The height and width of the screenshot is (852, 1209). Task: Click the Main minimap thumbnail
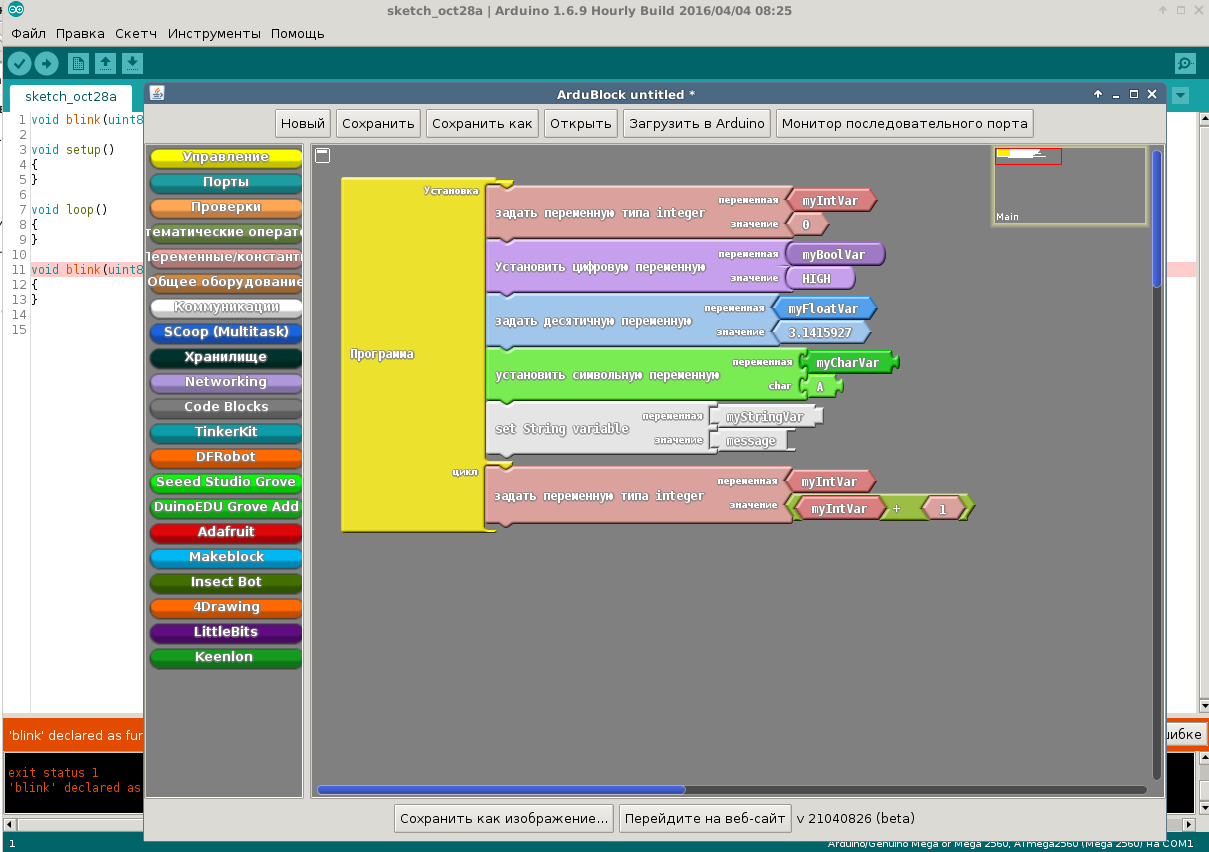click(x=1068, y=186)
